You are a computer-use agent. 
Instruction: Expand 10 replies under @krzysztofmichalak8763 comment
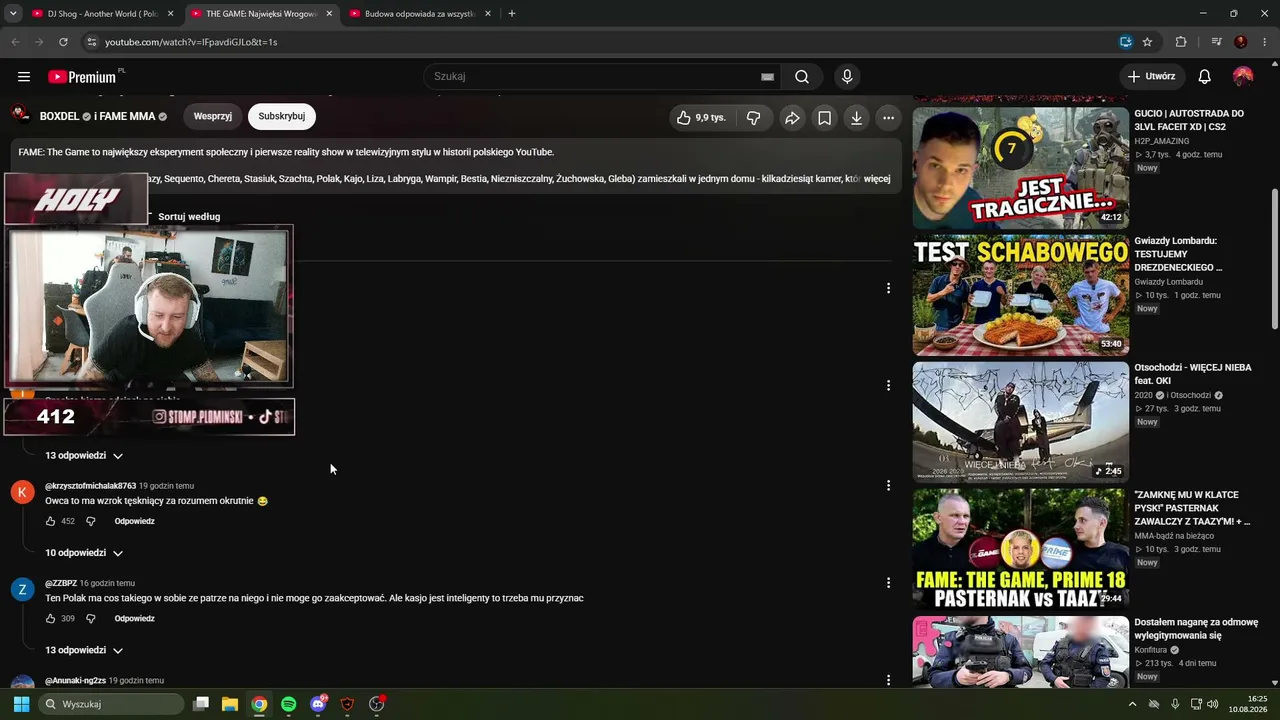tap(84, 553)
